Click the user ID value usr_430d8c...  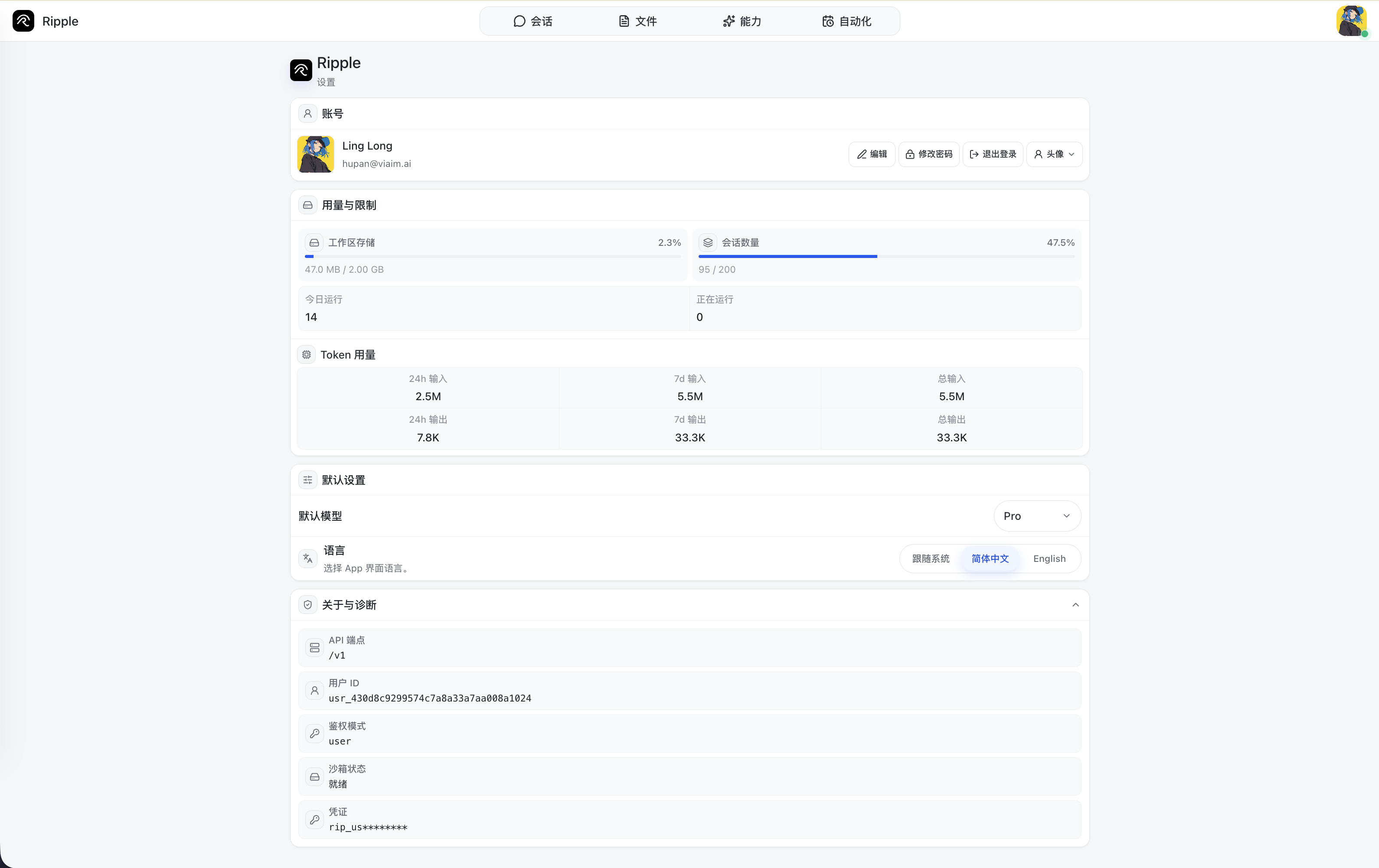click(430, 698)
